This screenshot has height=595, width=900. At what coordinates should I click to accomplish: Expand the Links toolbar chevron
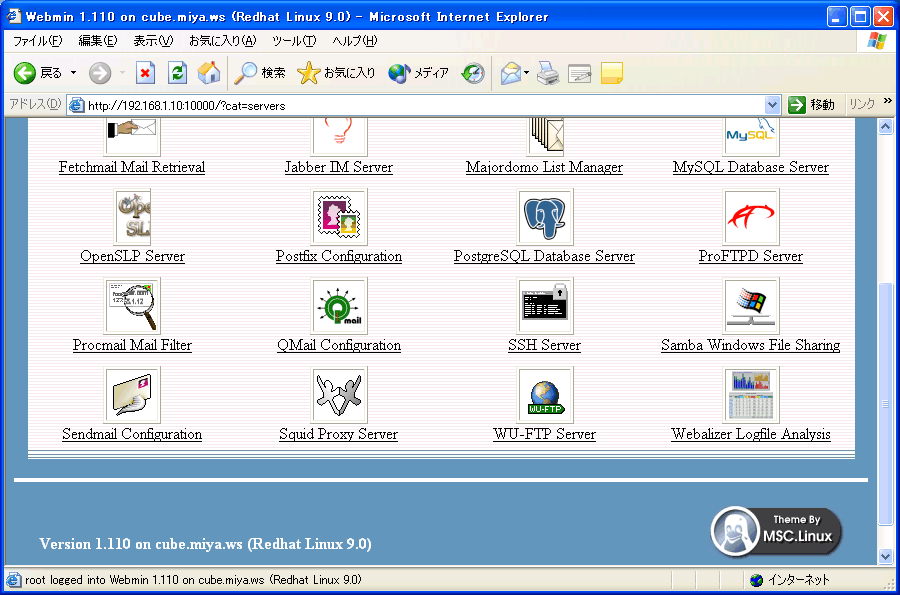pyautogui.click(x=887, y=101)
